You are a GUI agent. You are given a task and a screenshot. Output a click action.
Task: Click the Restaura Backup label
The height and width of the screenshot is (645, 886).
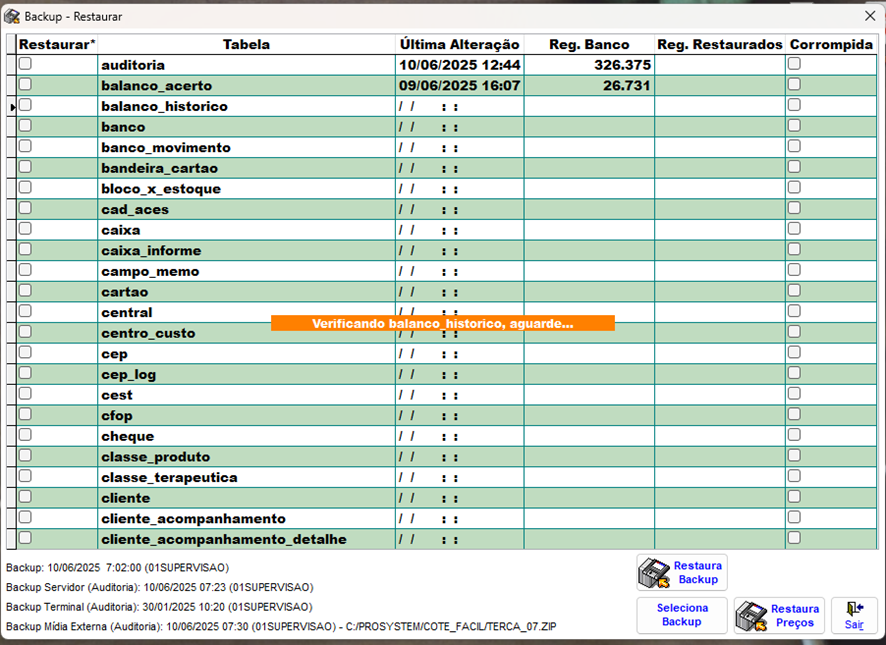(x=698, y=573)
